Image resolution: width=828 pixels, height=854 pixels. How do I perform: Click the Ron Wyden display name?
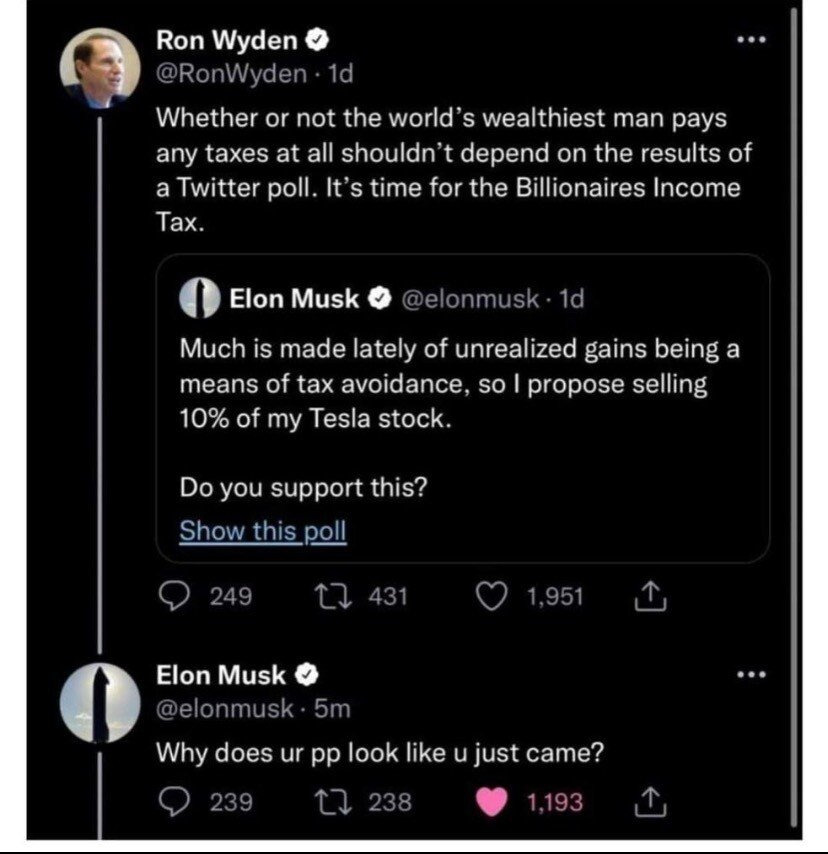click(228, 41)
